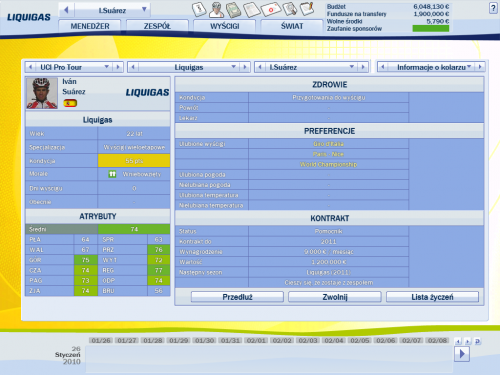Go to previous rider with top-left arrow

[66, 10]
